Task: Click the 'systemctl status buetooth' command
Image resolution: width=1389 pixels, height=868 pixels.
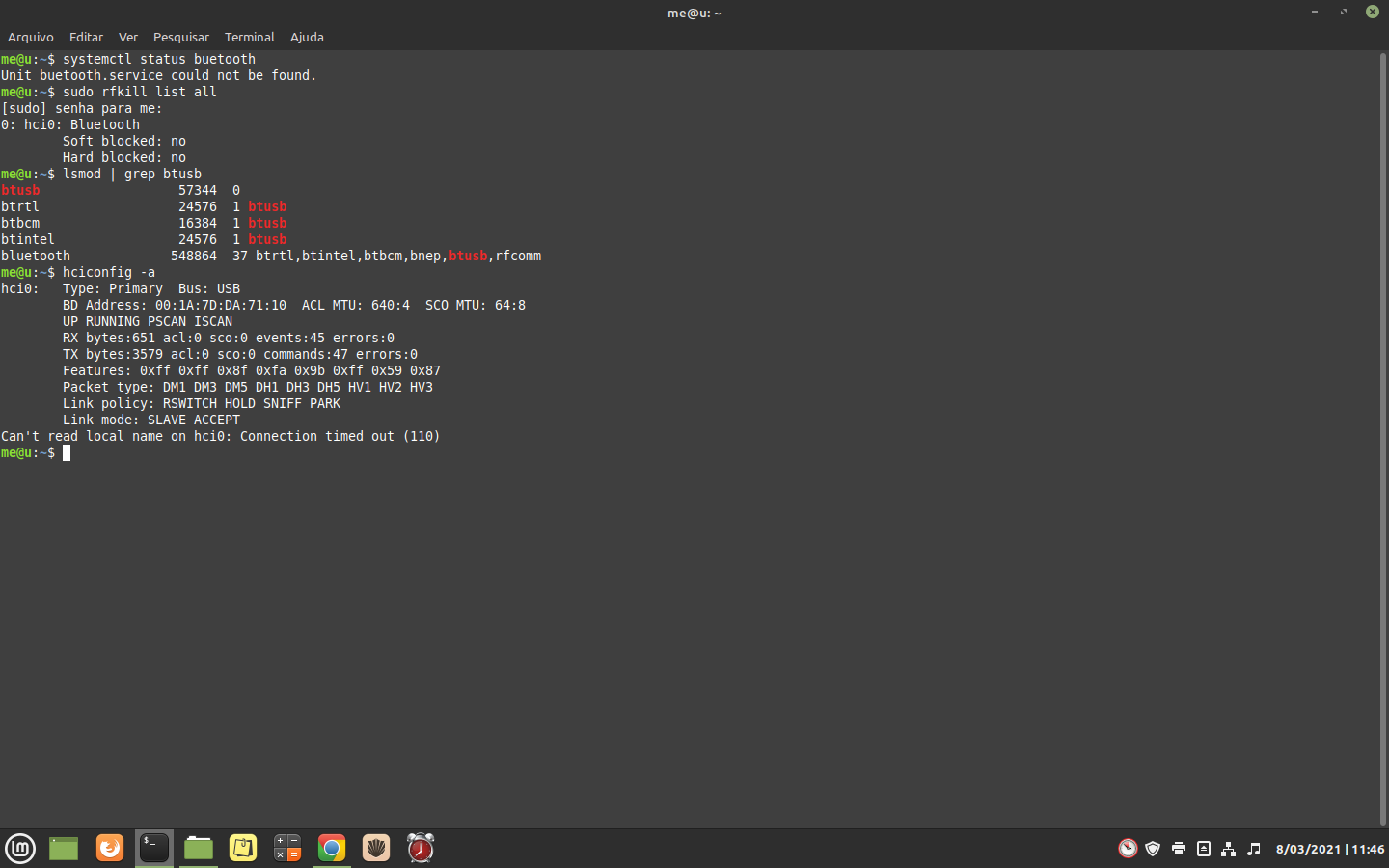Action: (x=159, y=59)
